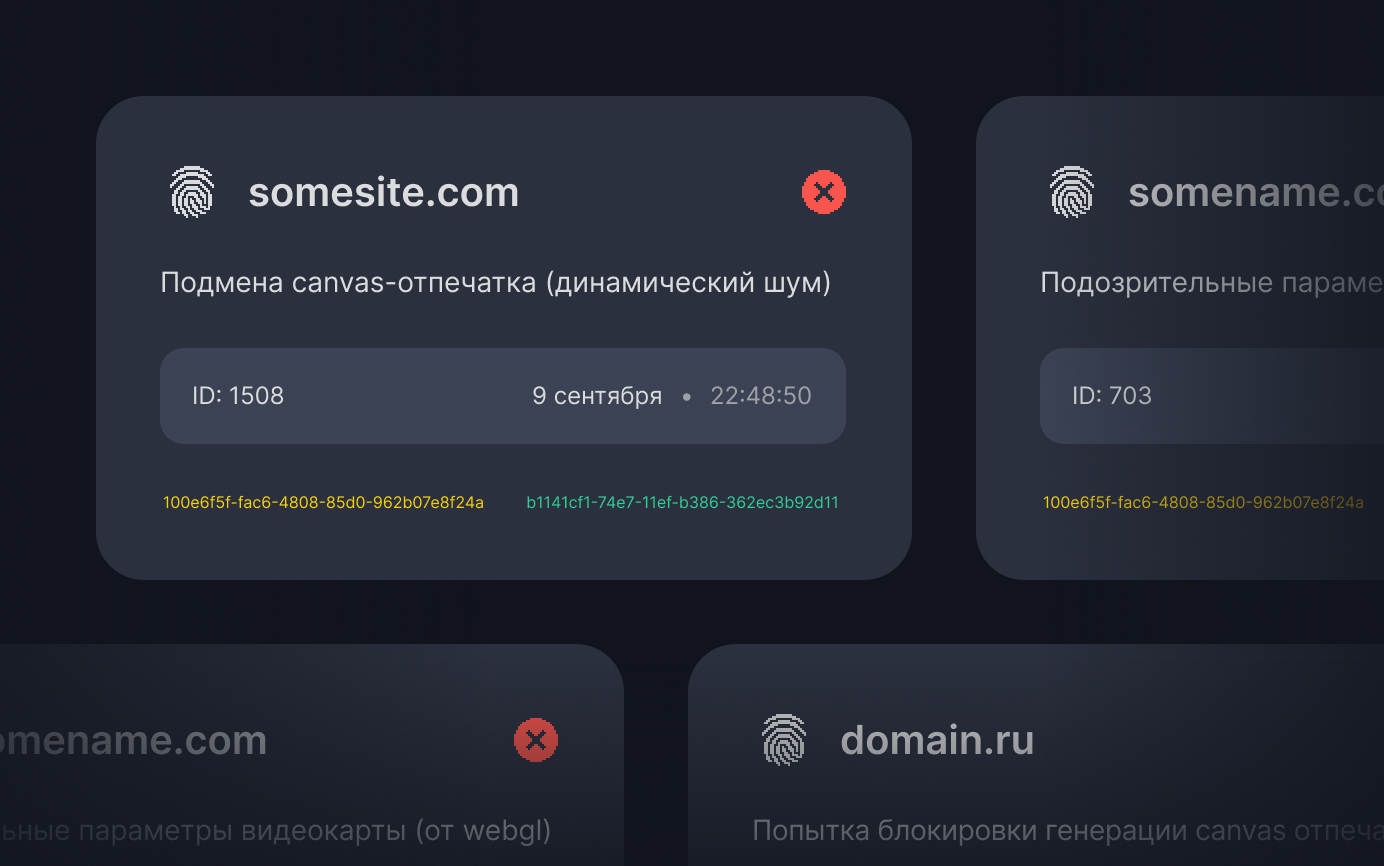Open the domain.ru domain title
The image size is (1384, 866).
coord(936,740)
